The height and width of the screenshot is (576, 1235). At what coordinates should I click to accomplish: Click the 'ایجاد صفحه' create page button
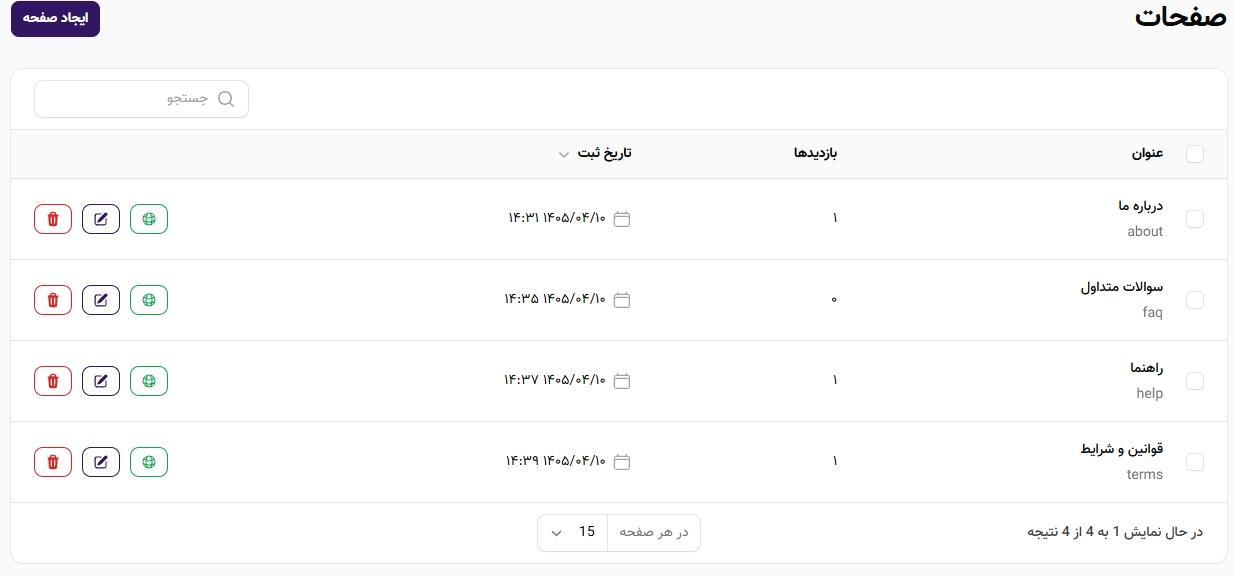pos(55,19)
